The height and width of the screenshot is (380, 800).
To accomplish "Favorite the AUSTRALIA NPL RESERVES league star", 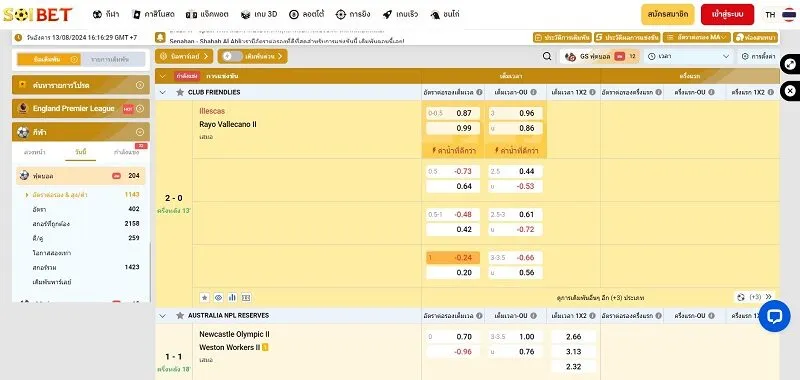I will [x=180, y=316].
